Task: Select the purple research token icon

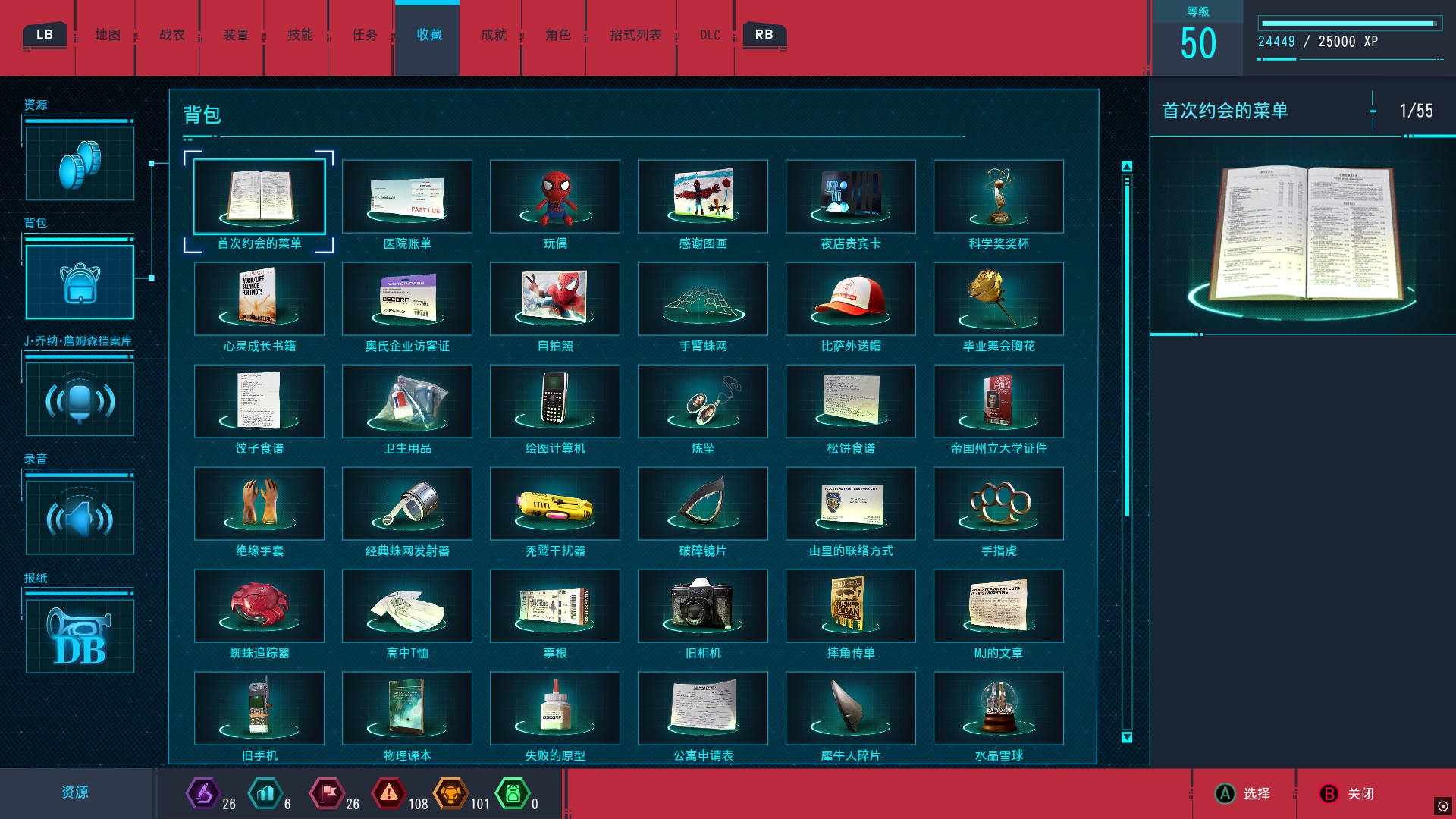Action: coord(202,793)
